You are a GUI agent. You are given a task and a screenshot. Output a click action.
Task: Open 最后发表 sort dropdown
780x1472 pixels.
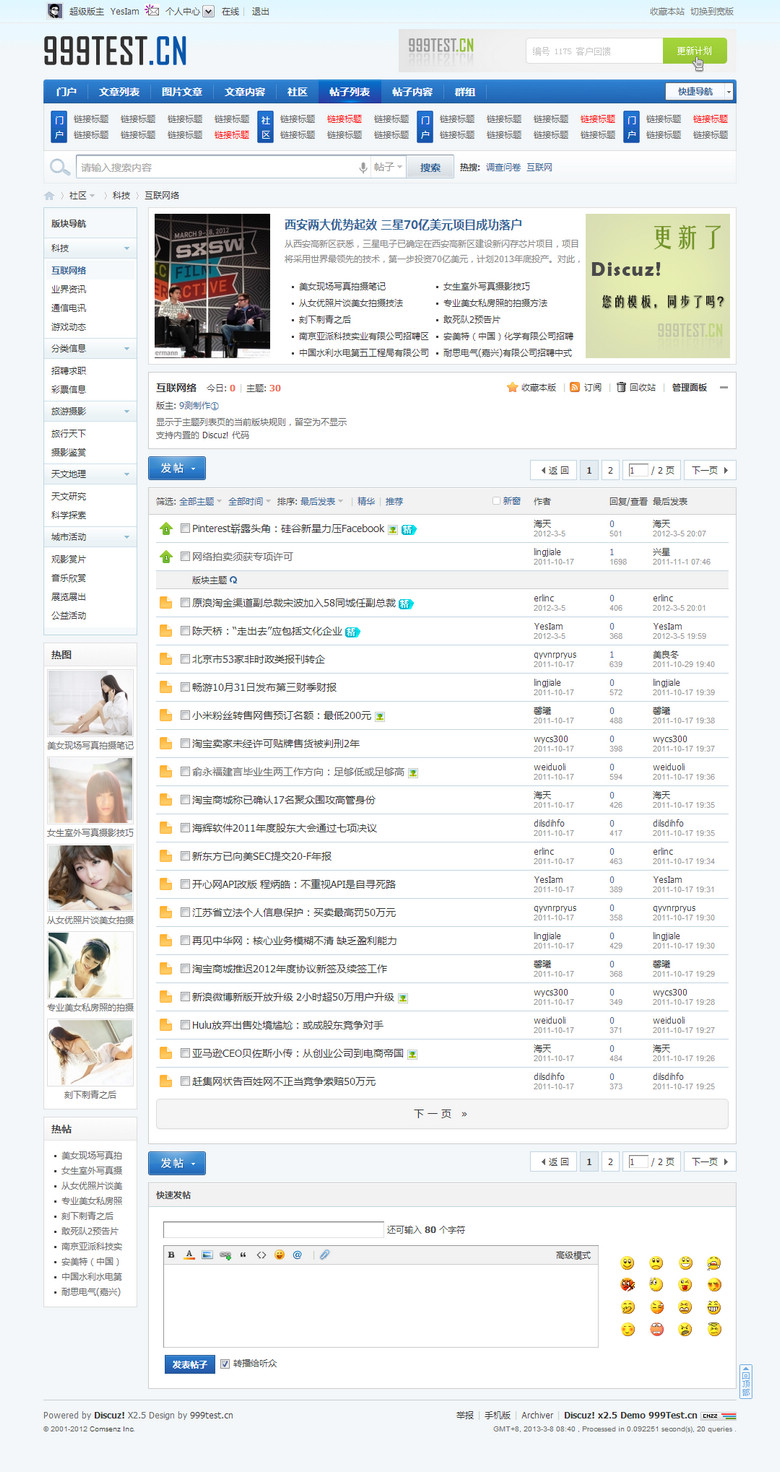click(322, 501)
